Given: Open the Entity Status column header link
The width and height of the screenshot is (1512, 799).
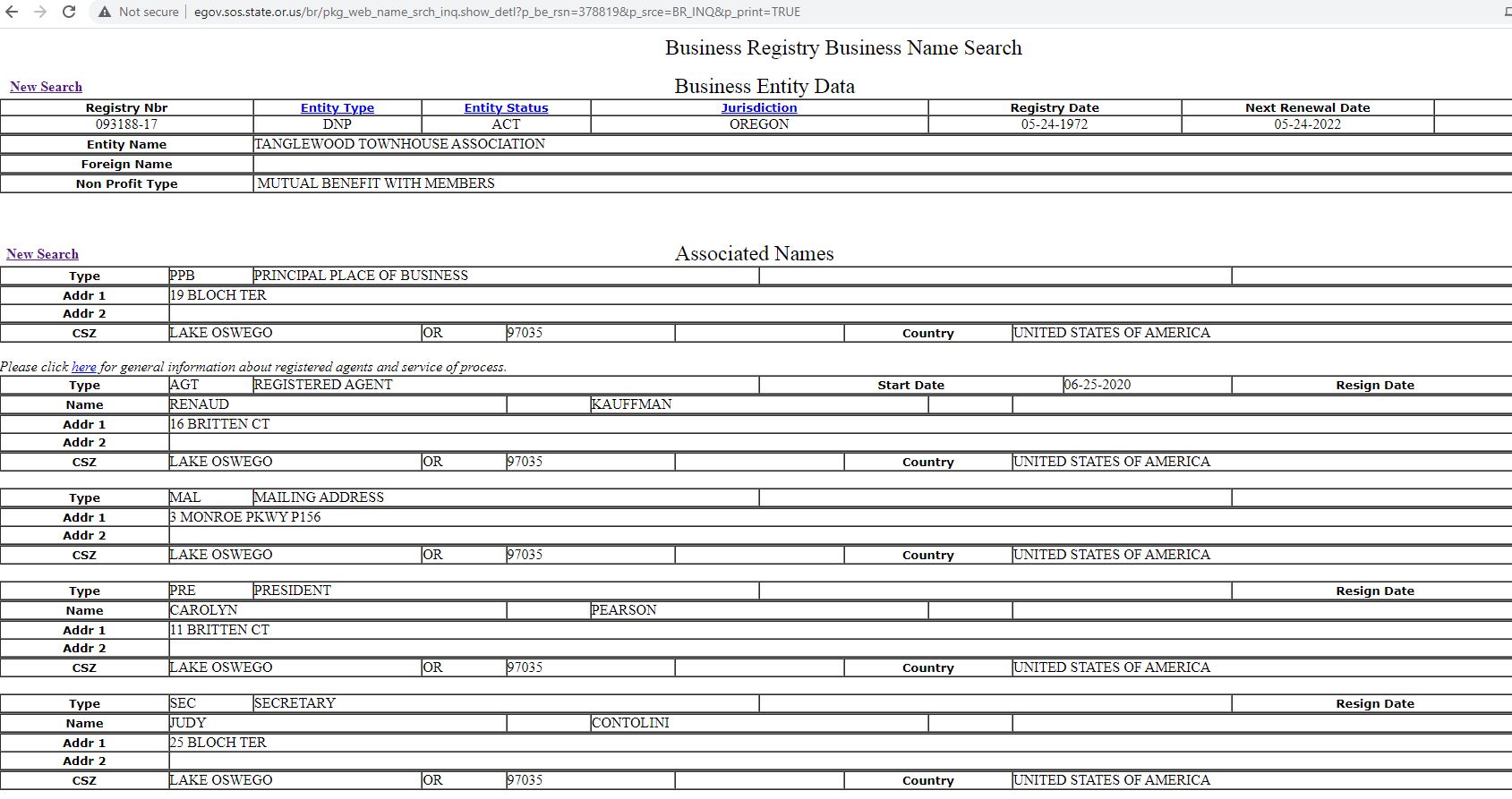Looking at the screenshot, I should pos(506,107).
